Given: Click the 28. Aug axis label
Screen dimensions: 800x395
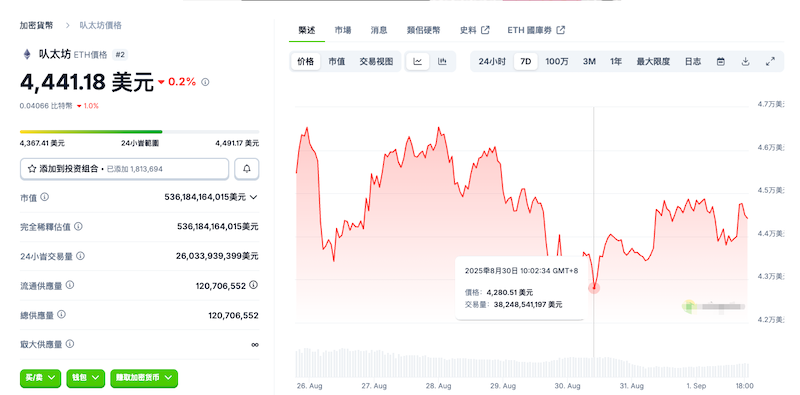Looking at the screenshot, I should (439, 385).
